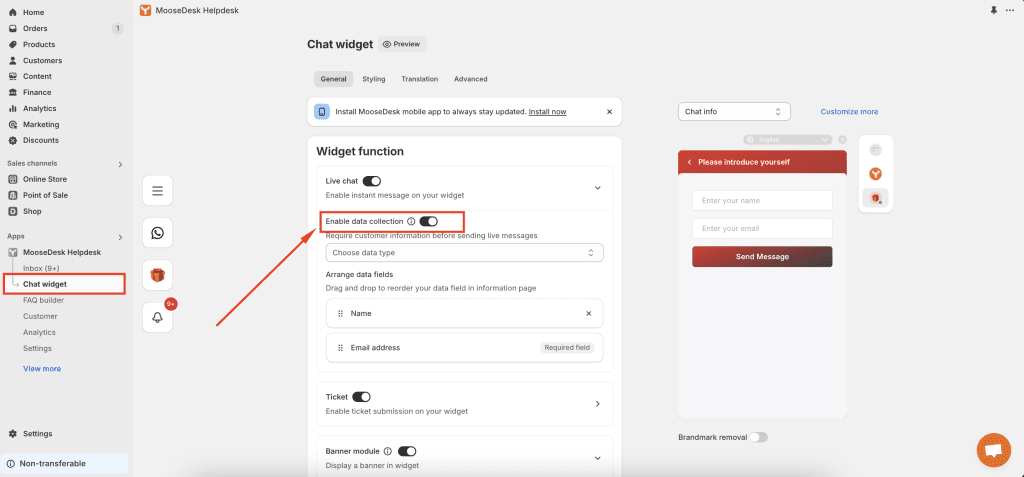This screenshot has width=1024, height=477.
Task: Open Orders in the sidebar
Action: (35, 29)
